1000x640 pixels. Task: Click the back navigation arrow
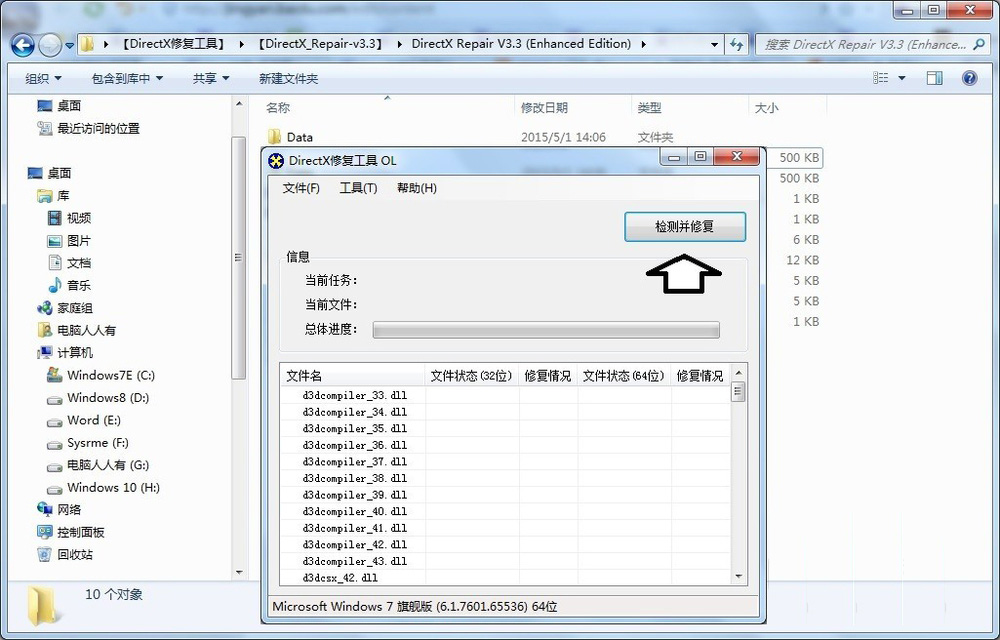(22, 45)
